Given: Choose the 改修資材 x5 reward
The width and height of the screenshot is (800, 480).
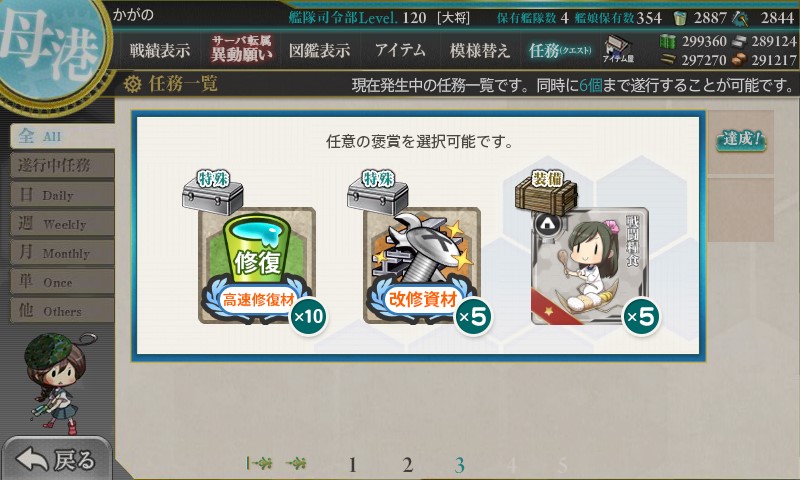Looking at the screenshot, I should pyautogui.click(x=421, y=265).
